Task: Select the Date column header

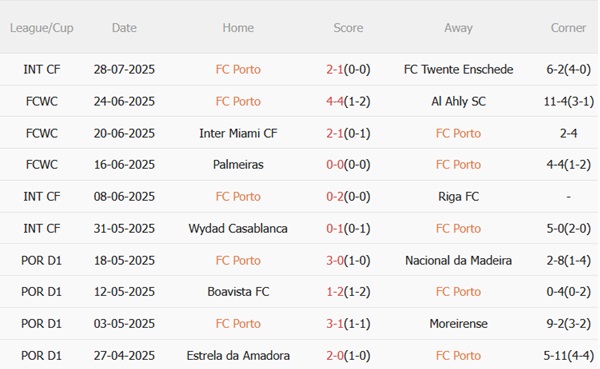Action: click(124, 28)
